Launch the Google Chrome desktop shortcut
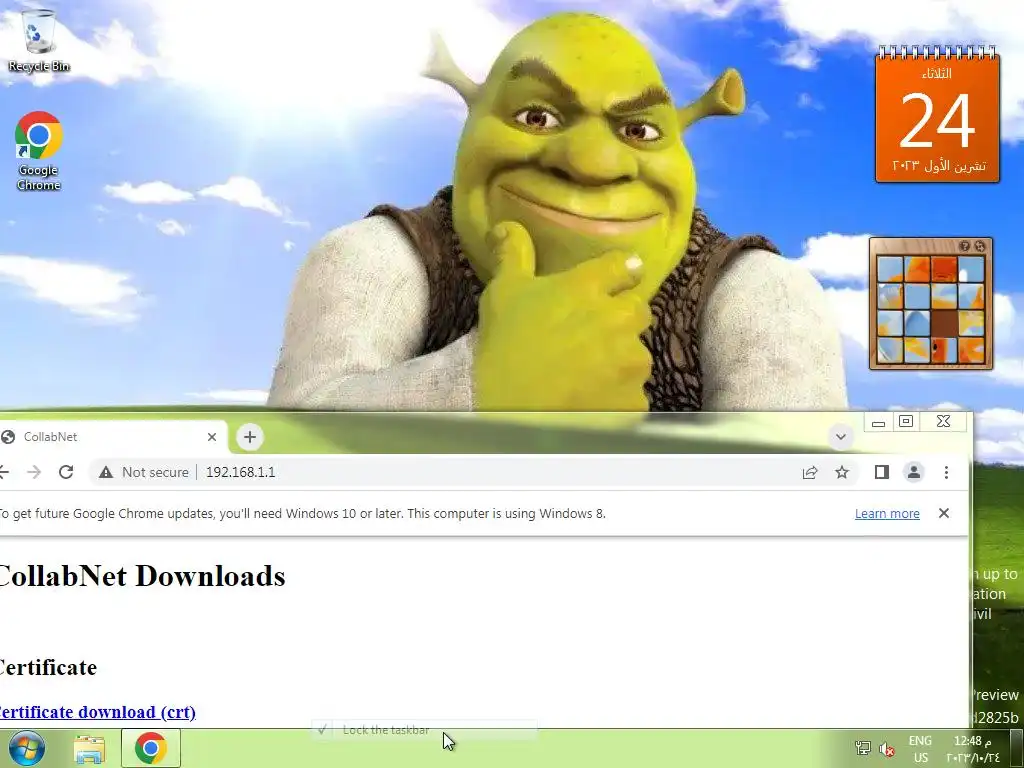This screenshot has width=1024, height=768. tap(39, 151)
